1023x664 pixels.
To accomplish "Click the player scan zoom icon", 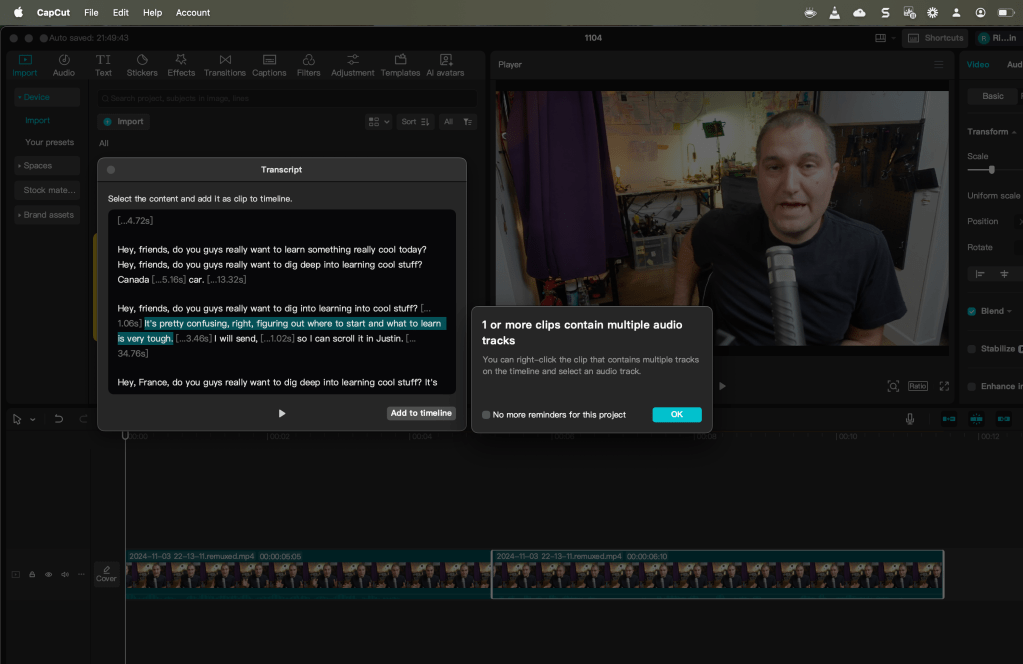I will [893, 386].
